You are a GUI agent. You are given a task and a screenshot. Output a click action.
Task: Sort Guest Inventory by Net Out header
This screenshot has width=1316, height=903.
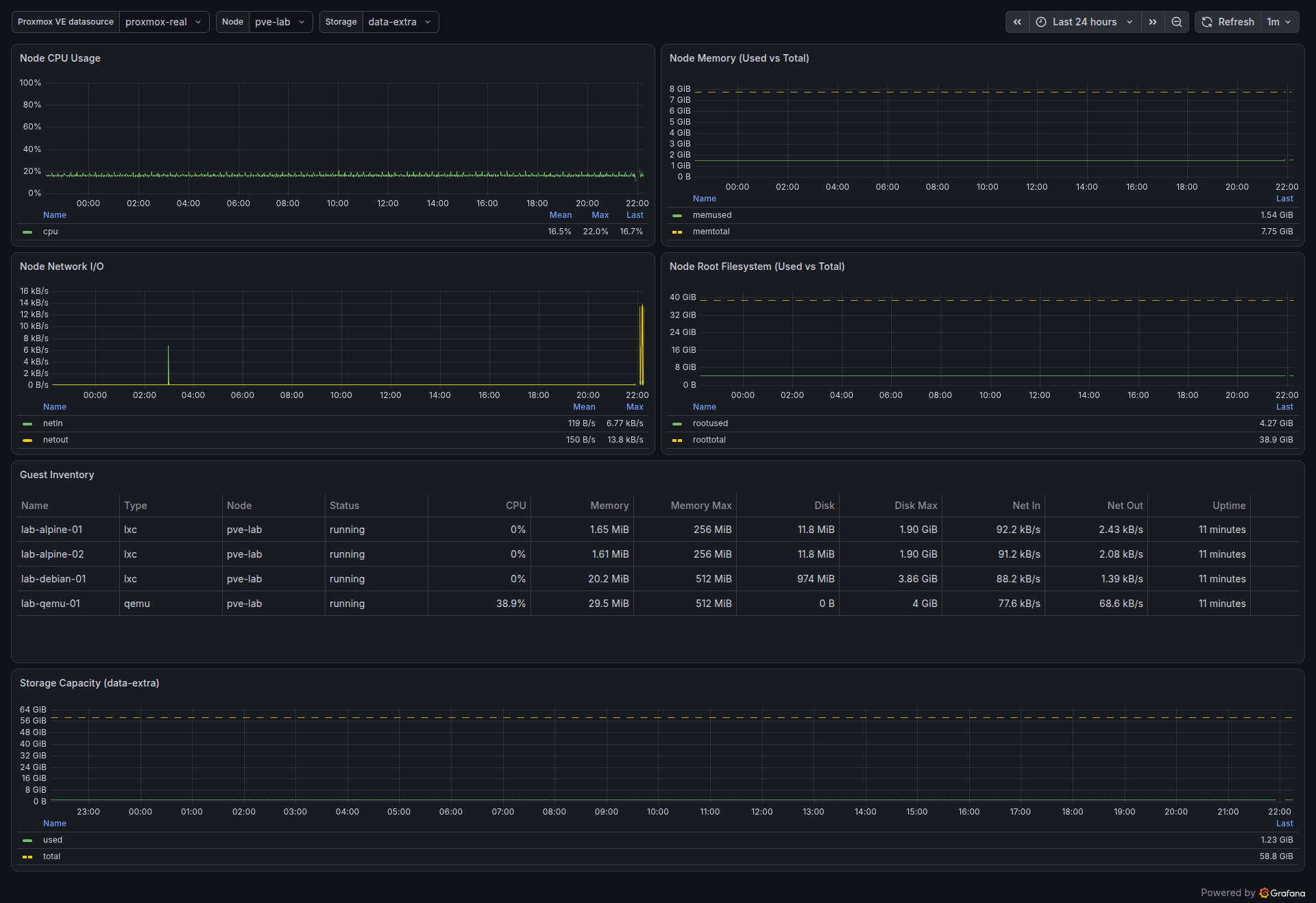(1125, 506)
